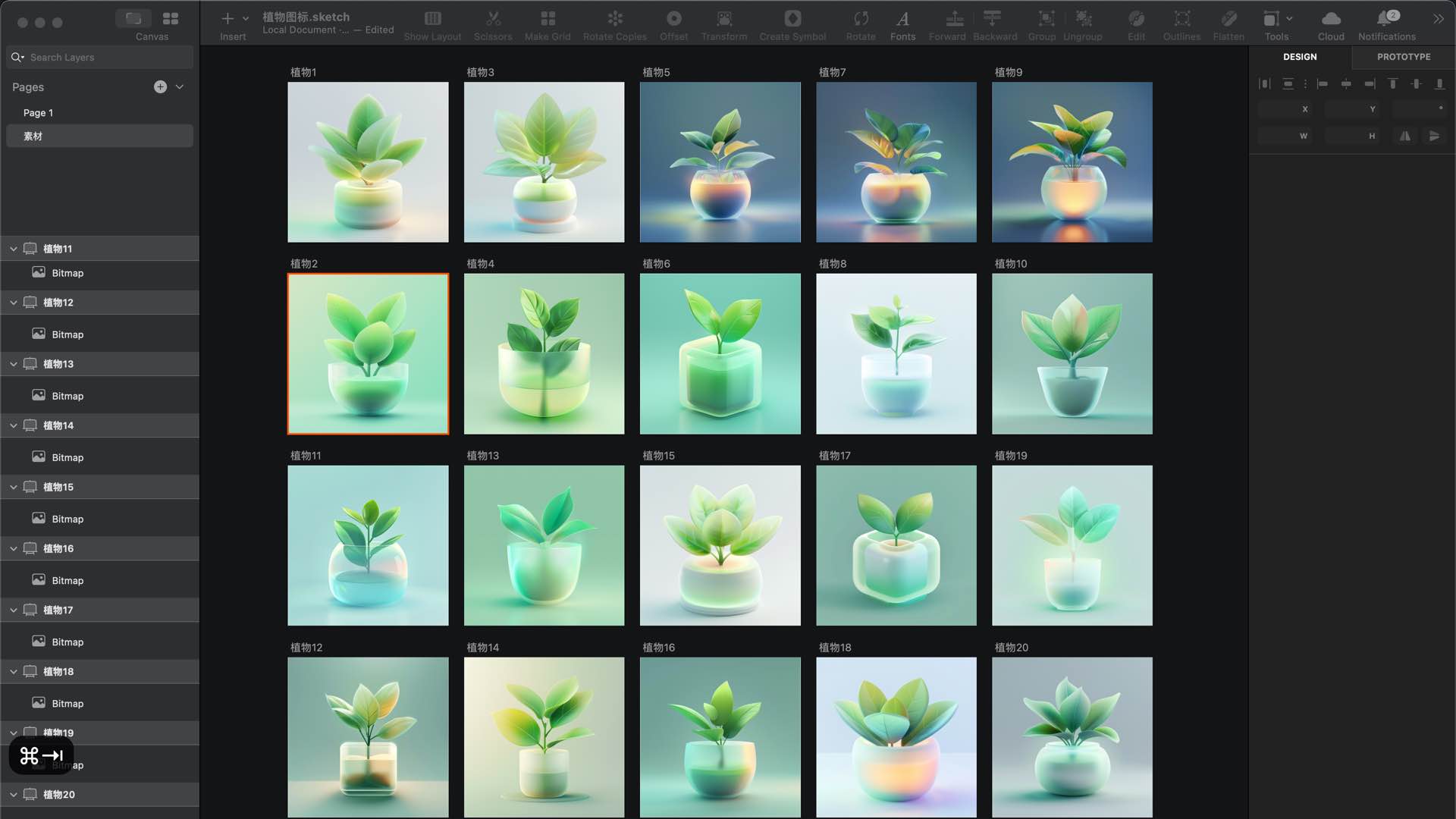Image resolution: width=1456 pixels, height=819 pixels.
Task: Switch to the PROTOTYPE tab
Action: (1403, 56)
